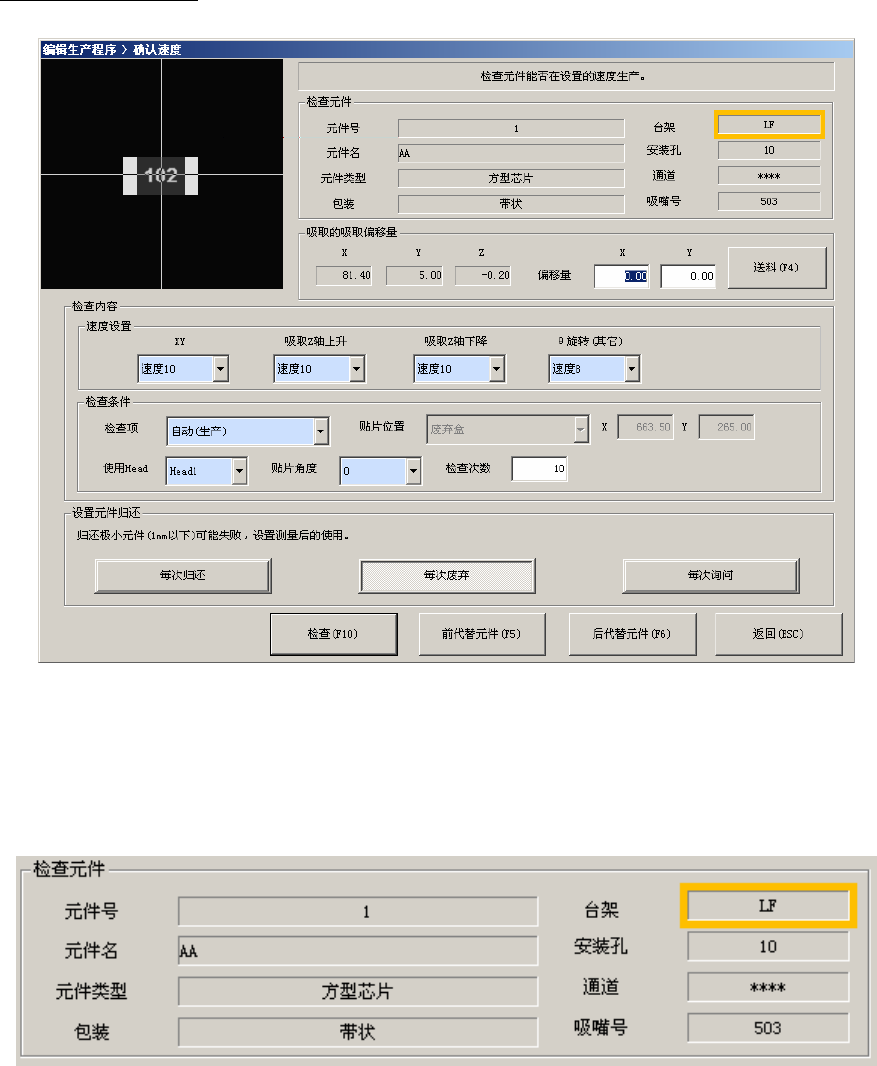This screenshot has height=1066, width=877.
Task: Click the 贴片位置 Y value 265.00
Action: click(726, 427)
